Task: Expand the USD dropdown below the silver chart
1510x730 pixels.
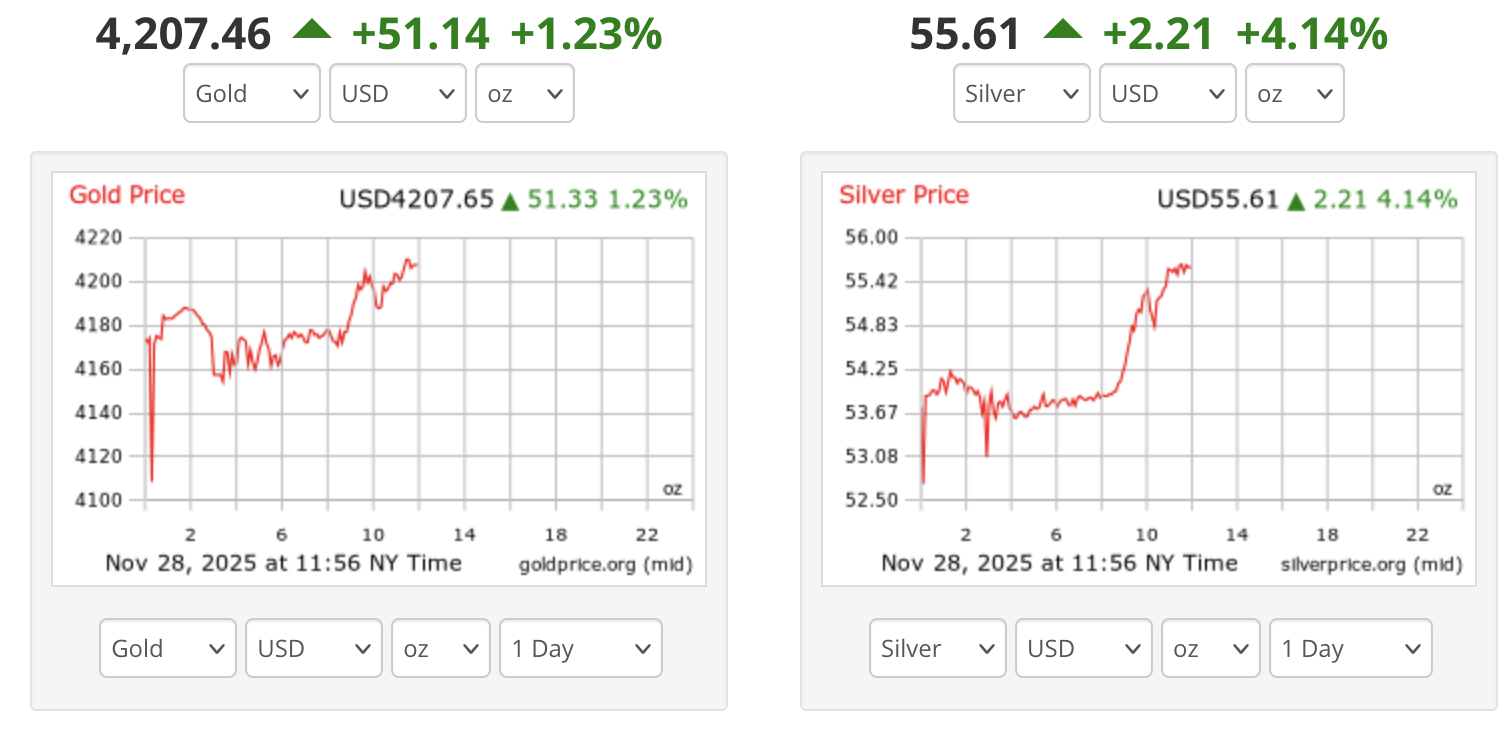Action: (1084, 649)
